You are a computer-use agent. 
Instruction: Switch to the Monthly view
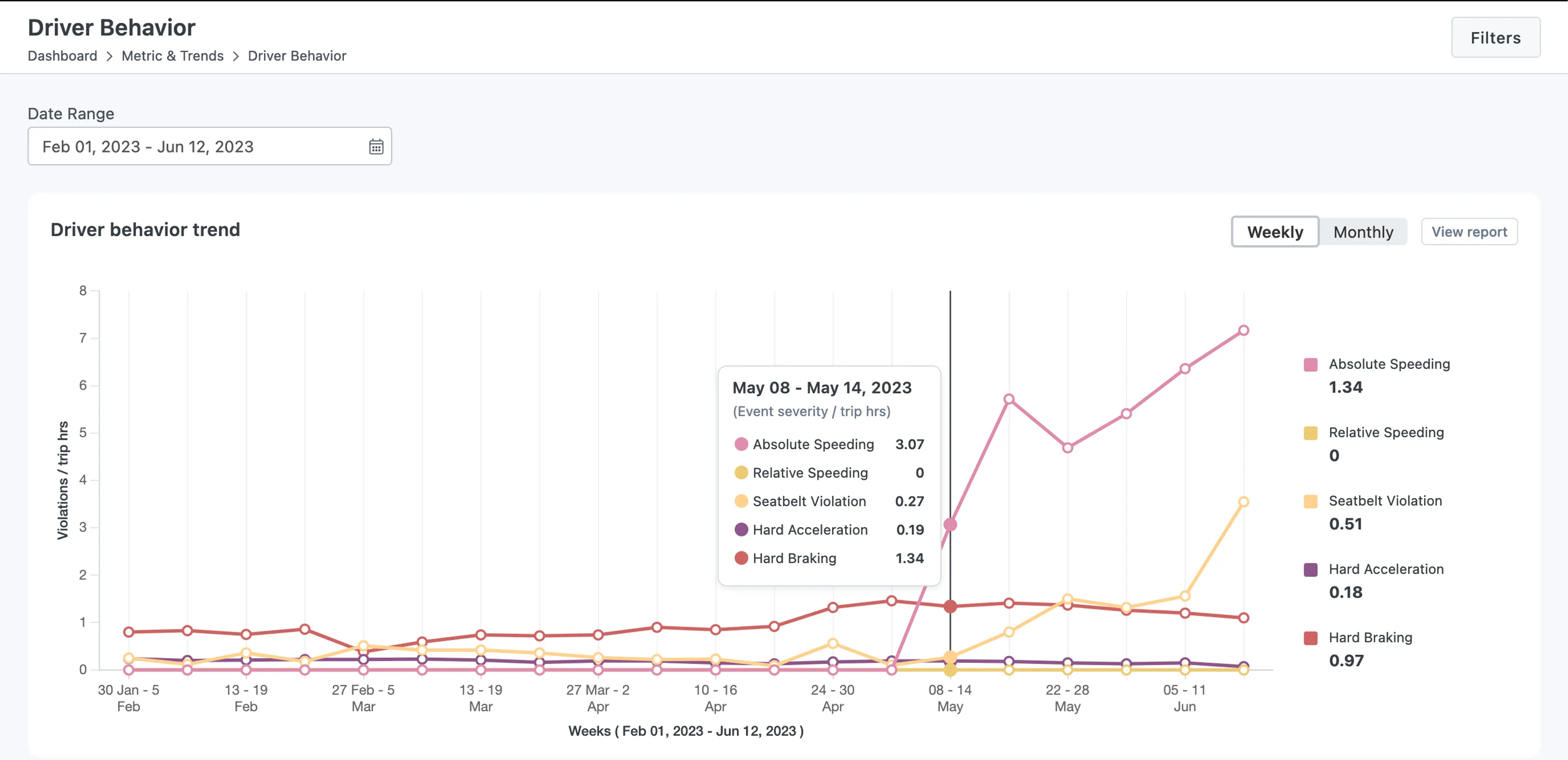pyautogui.click(x=1363, y=232)
